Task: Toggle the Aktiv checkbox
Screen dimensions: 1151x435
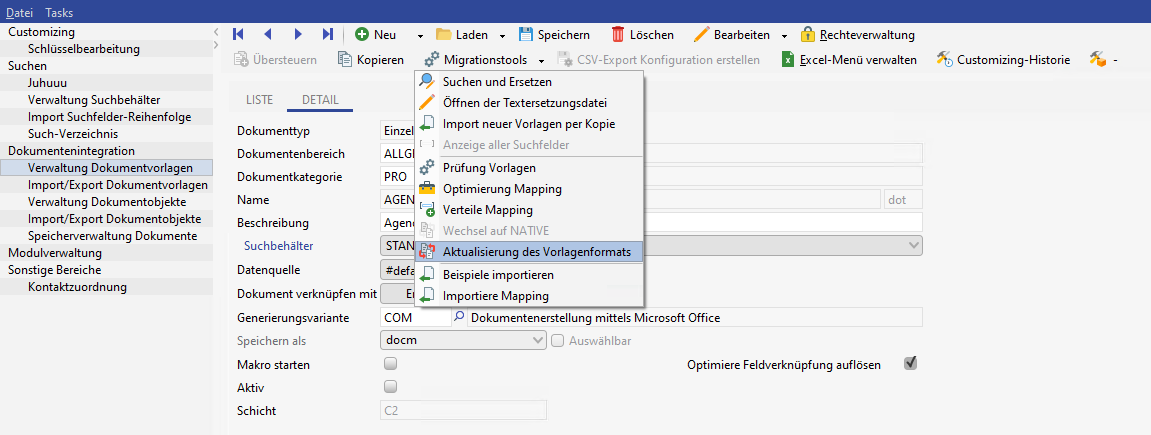Action: point(391,387)
